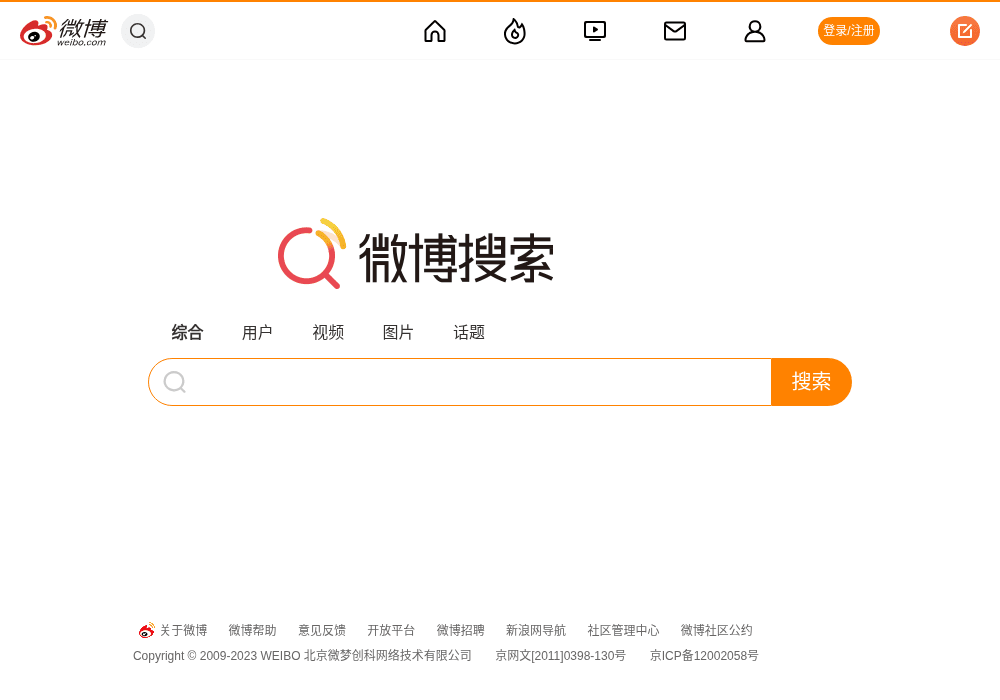Click the magnifier icon inside search box
The image size is (1000, 700).
175,382
